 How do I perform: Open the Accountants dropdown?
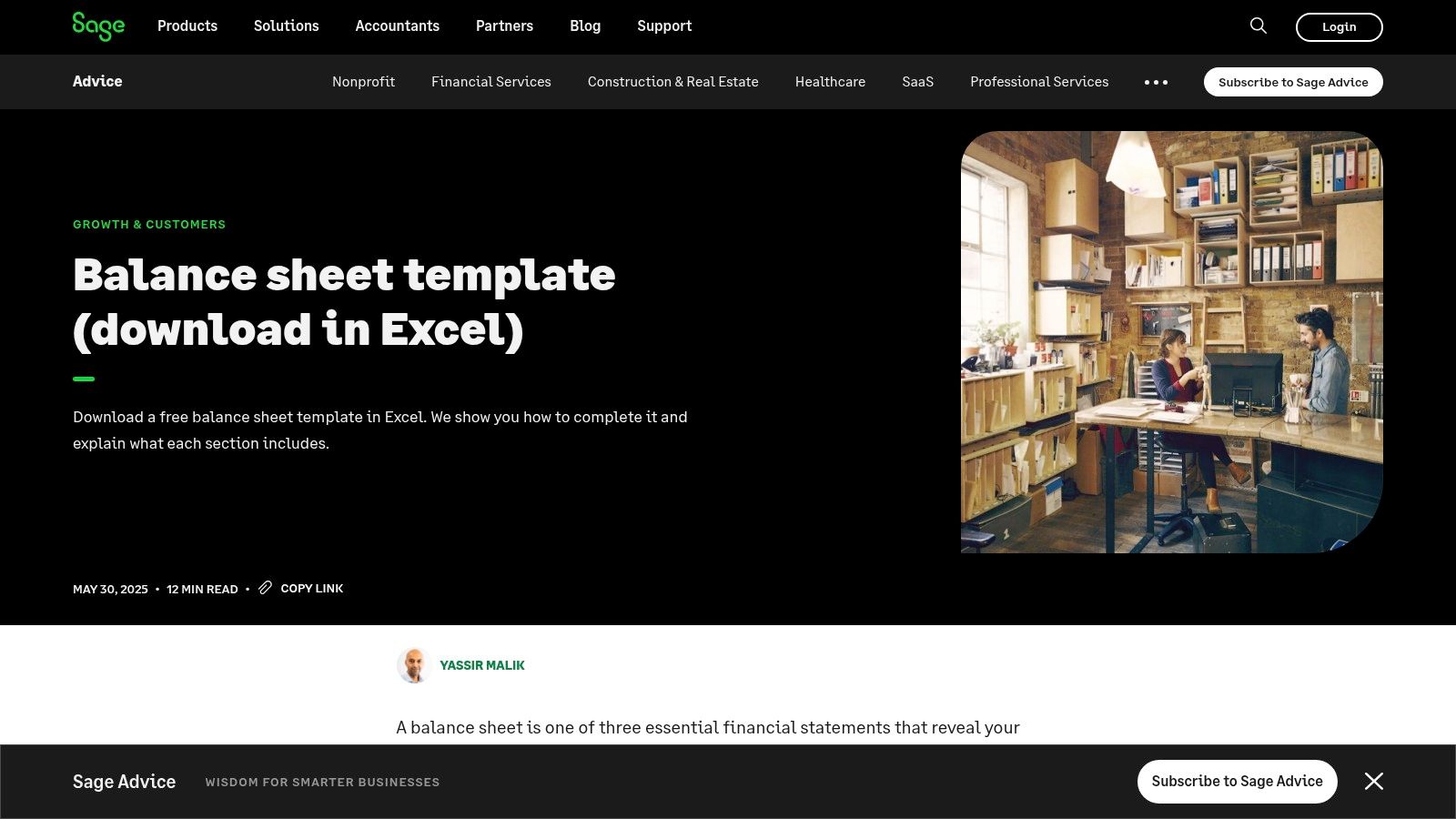398,26
